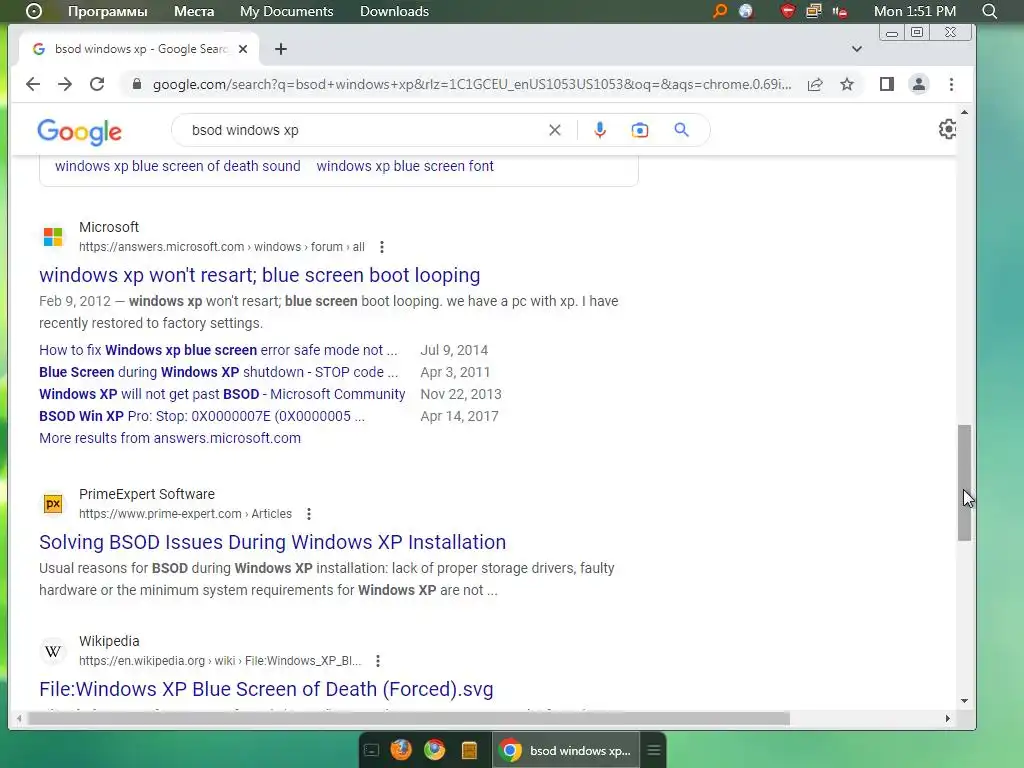The width and height of the screenshot is (1024, 768).
Task: Click the horizontal scrollbar thumb
Action: [408, 718]
